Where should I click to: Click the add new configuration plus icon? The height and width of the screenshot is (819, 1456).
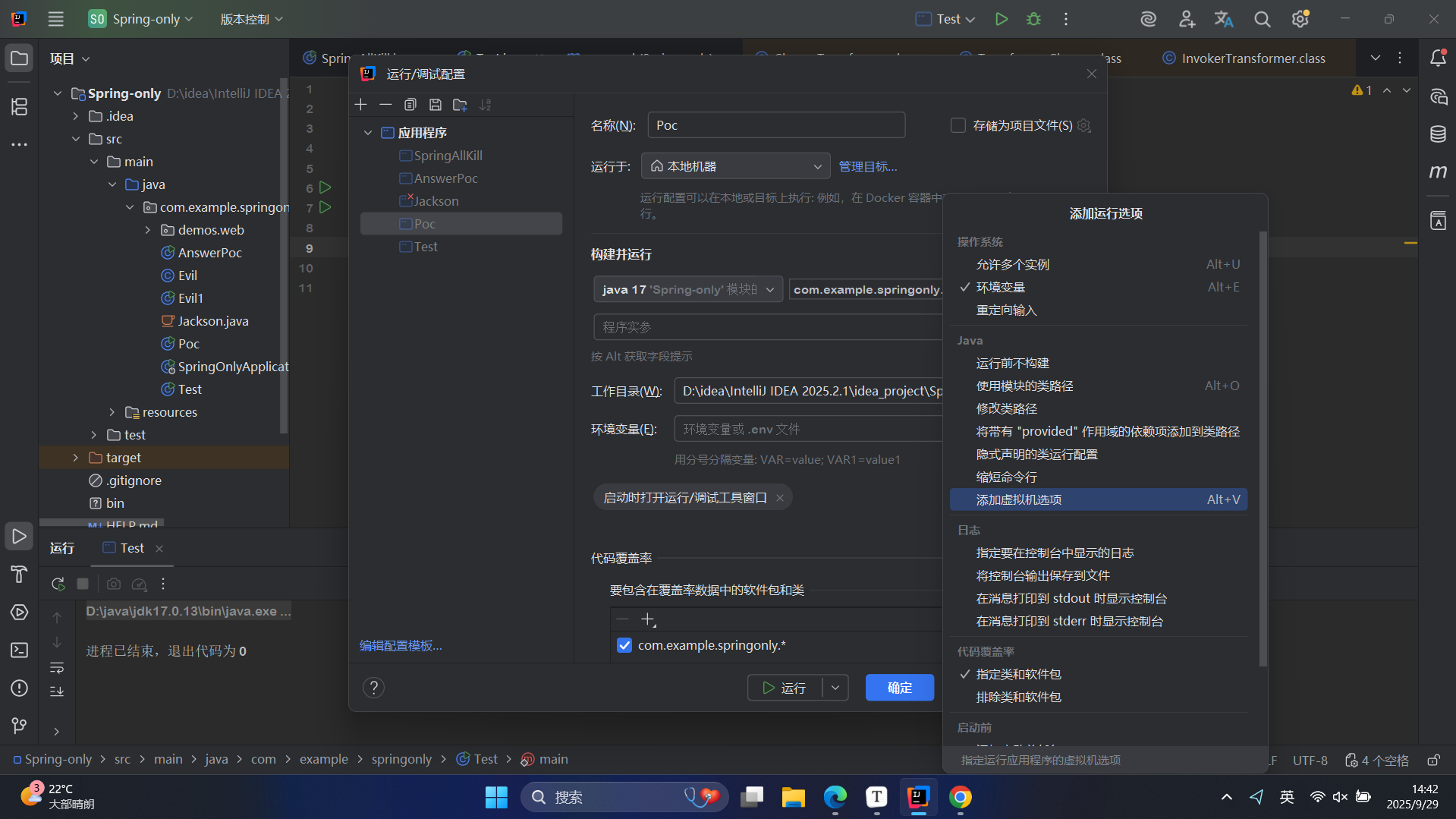361,105
